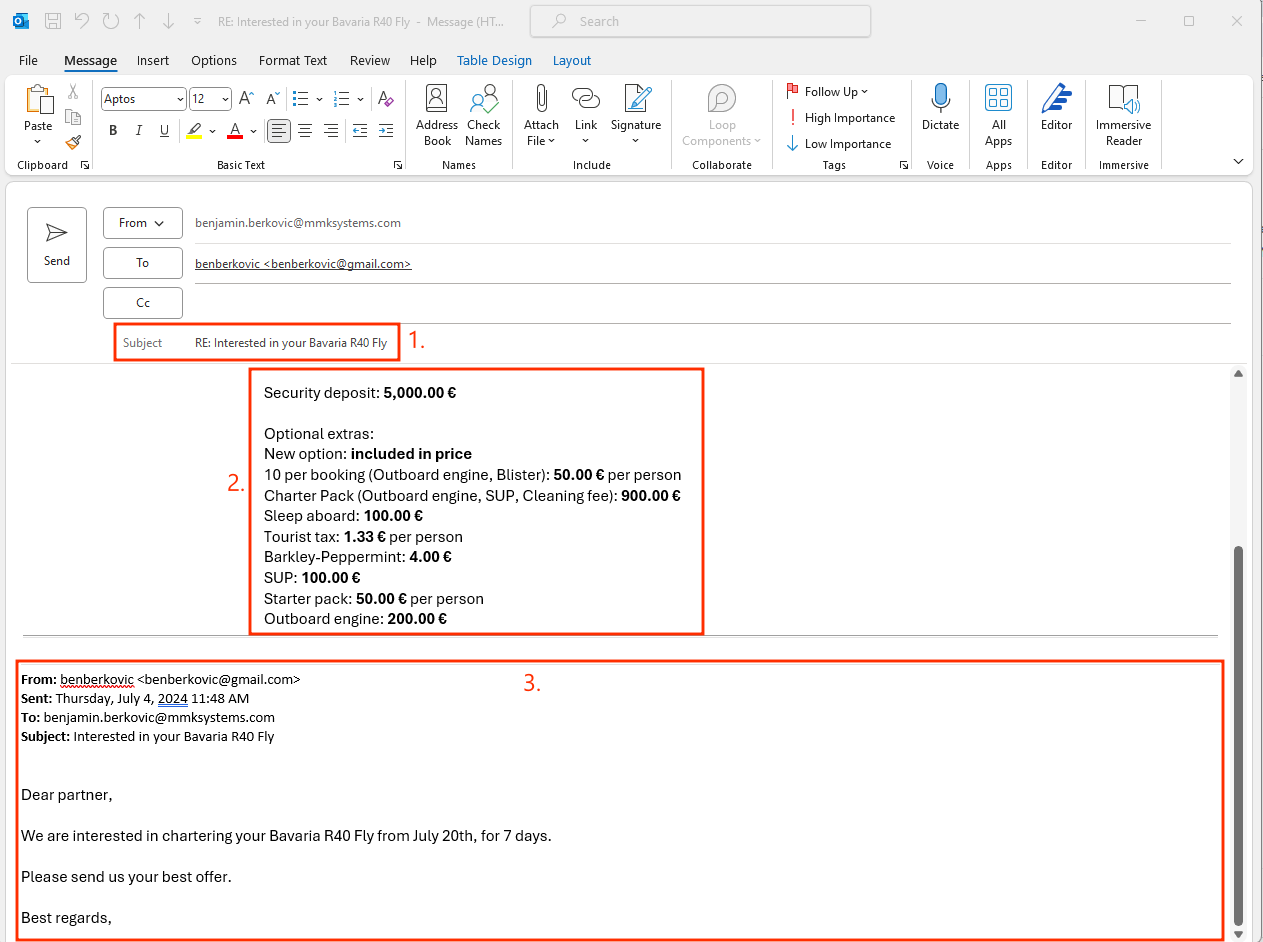Expand font color picker arrow
The image size is (1263, 942).
pyautogui.click(x=253, y=130)
